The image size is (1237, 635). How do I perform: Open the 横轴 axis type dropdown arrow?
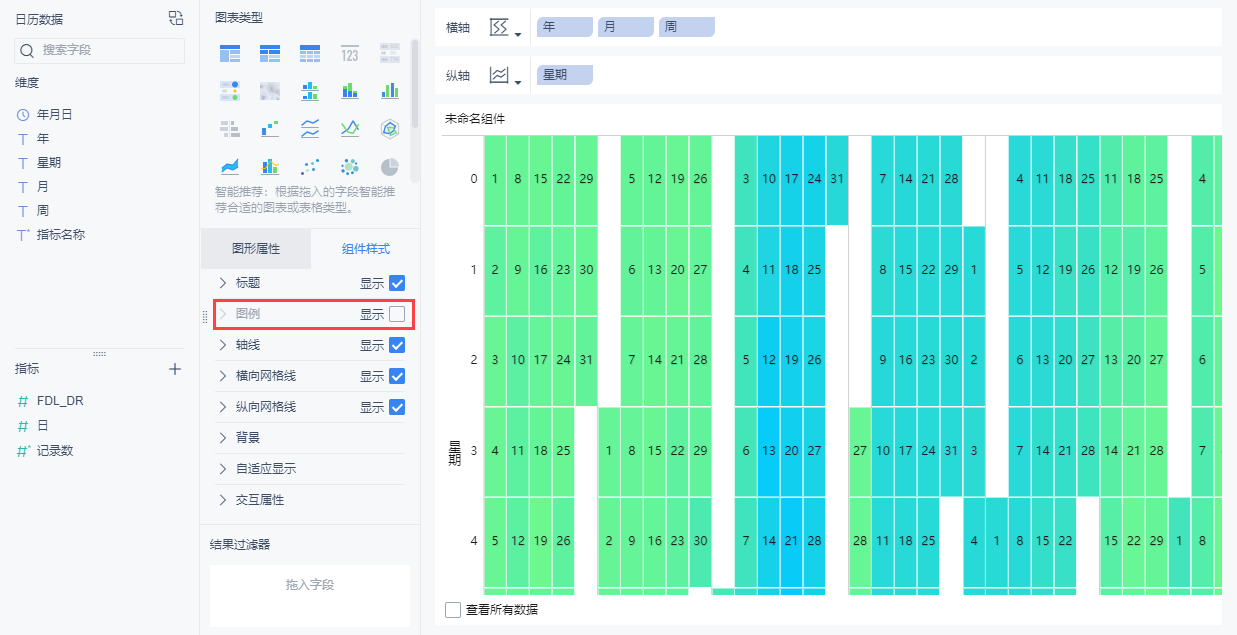518,35
